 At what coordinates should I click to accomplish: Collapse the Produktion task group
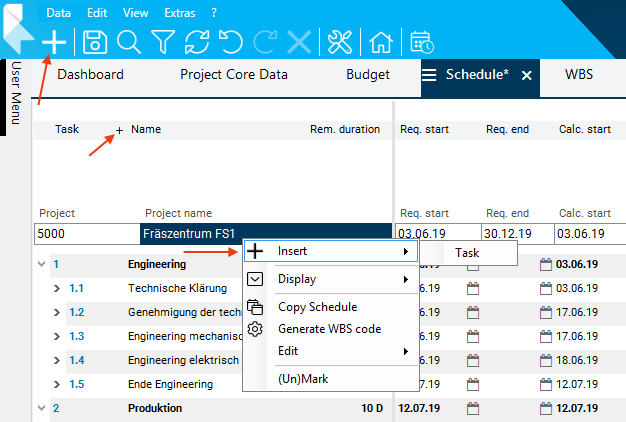click(x=41, y=408)
